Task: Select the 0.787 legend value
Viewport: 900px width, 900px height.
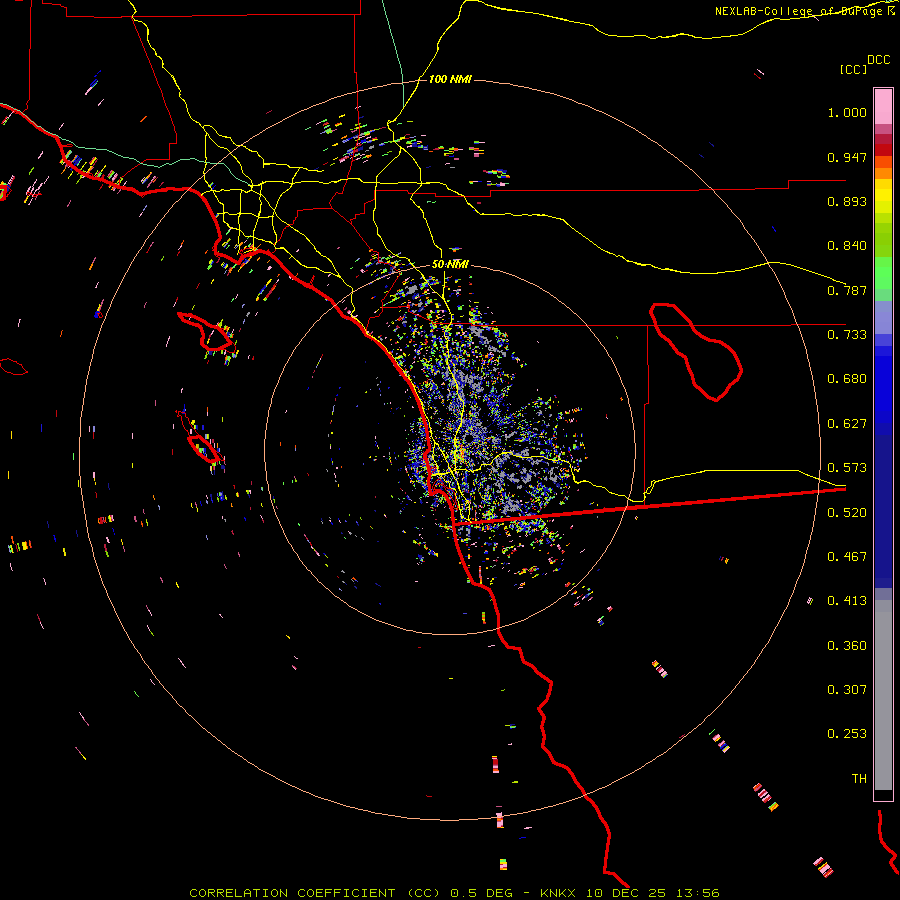Action: tap(847, 290)
